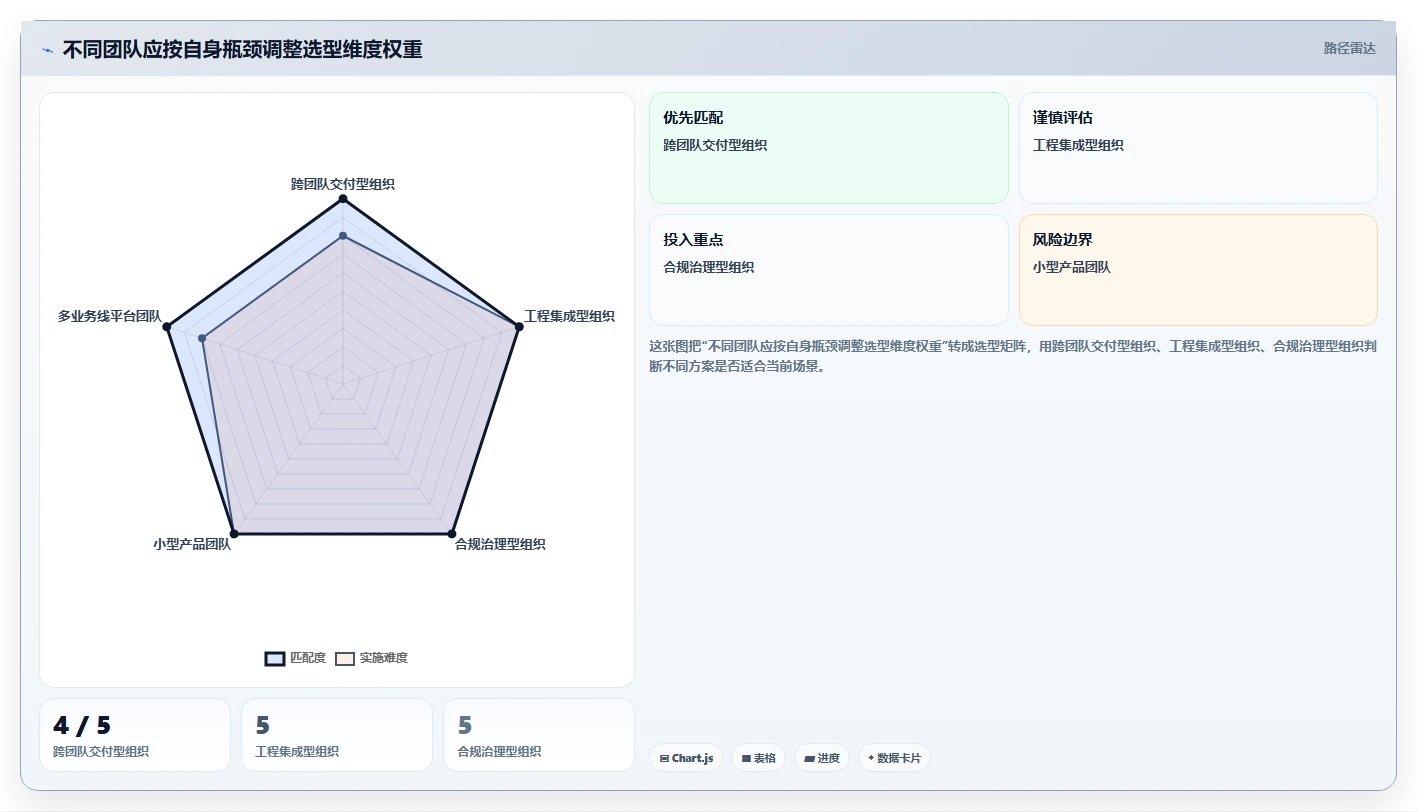
Task: Click the diamond icon in the 数据卡片 chip
Action: 871,758
